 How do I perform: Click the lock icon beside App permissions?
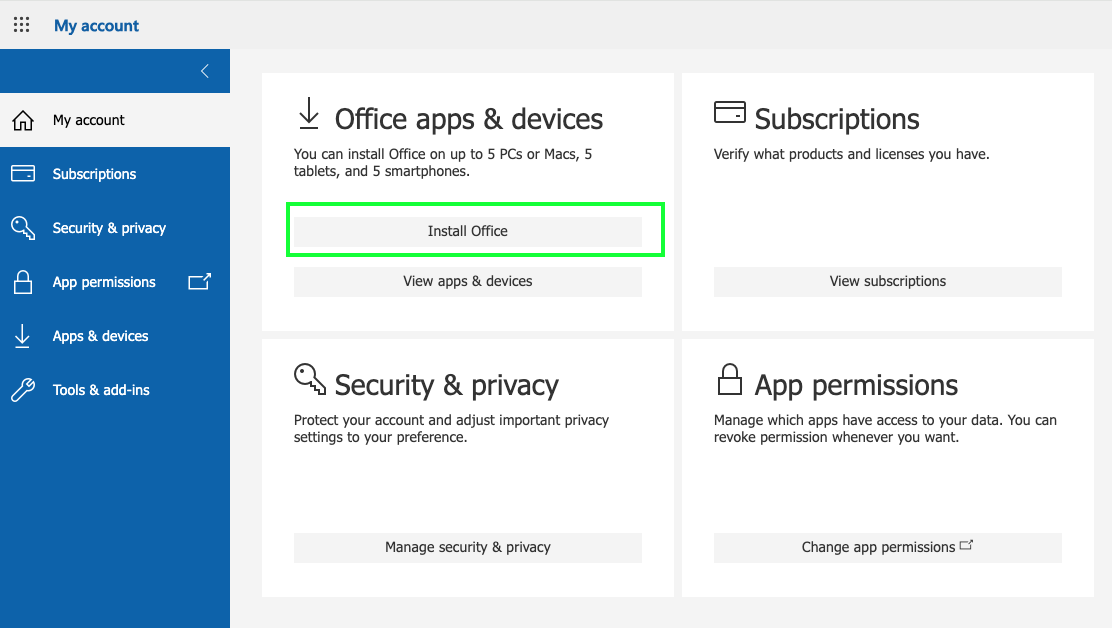coord(21,281)
